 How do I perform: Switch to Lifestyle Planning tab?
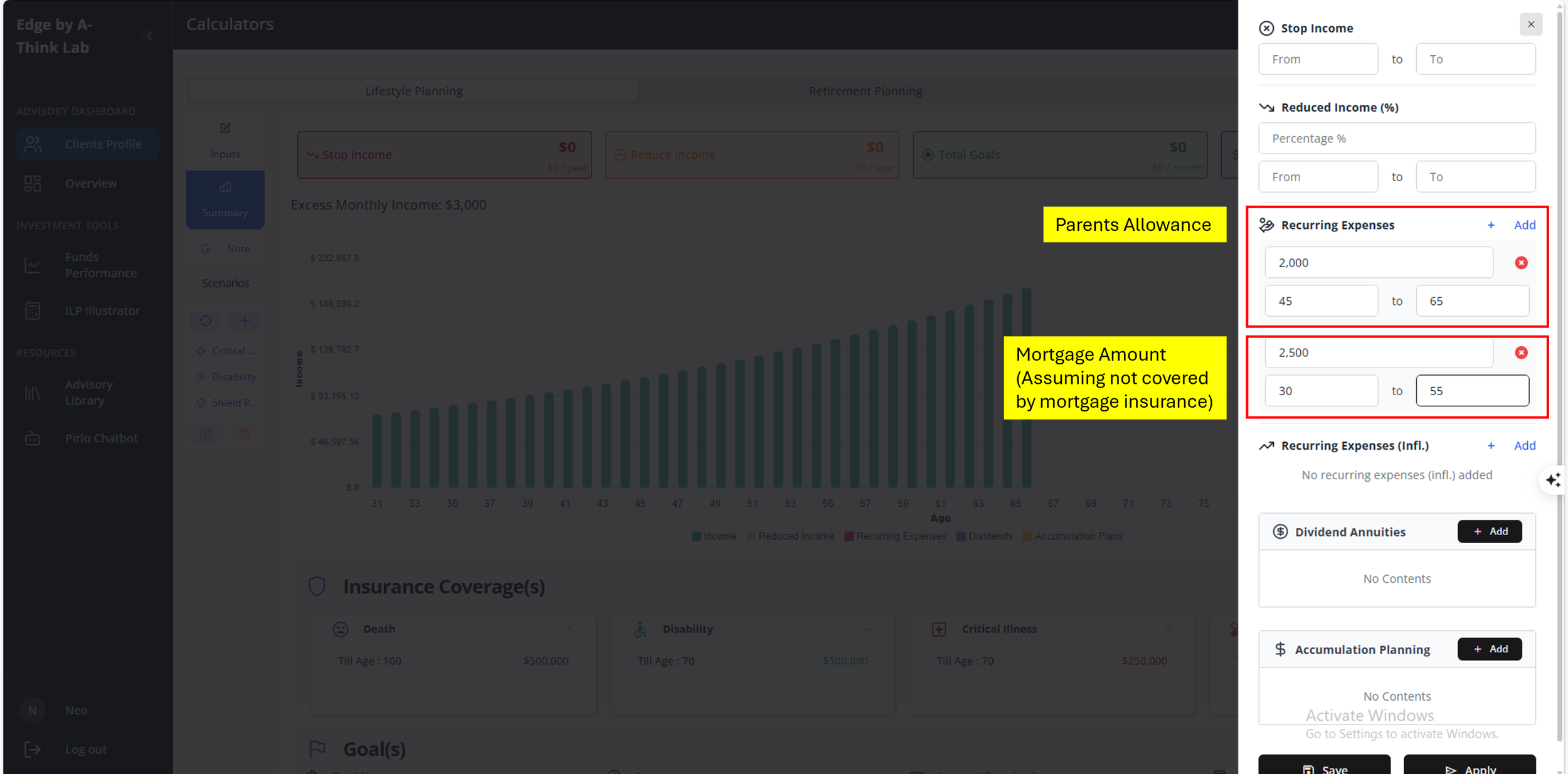[414, 91]
